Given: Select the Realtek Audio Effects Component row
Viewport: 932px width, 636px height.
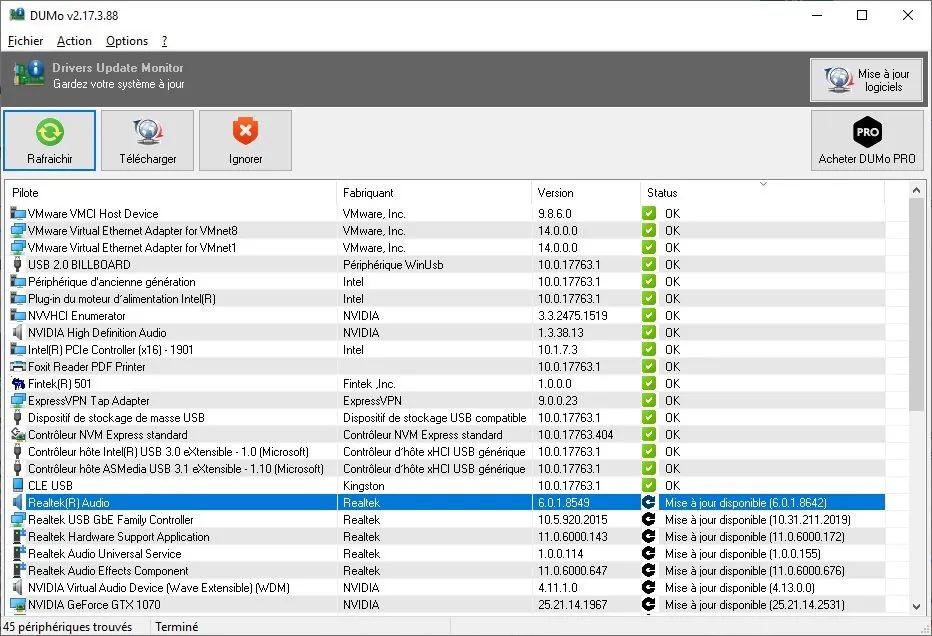Looking at the screenshot, I should pyautogui.click(x=445, y=571).
